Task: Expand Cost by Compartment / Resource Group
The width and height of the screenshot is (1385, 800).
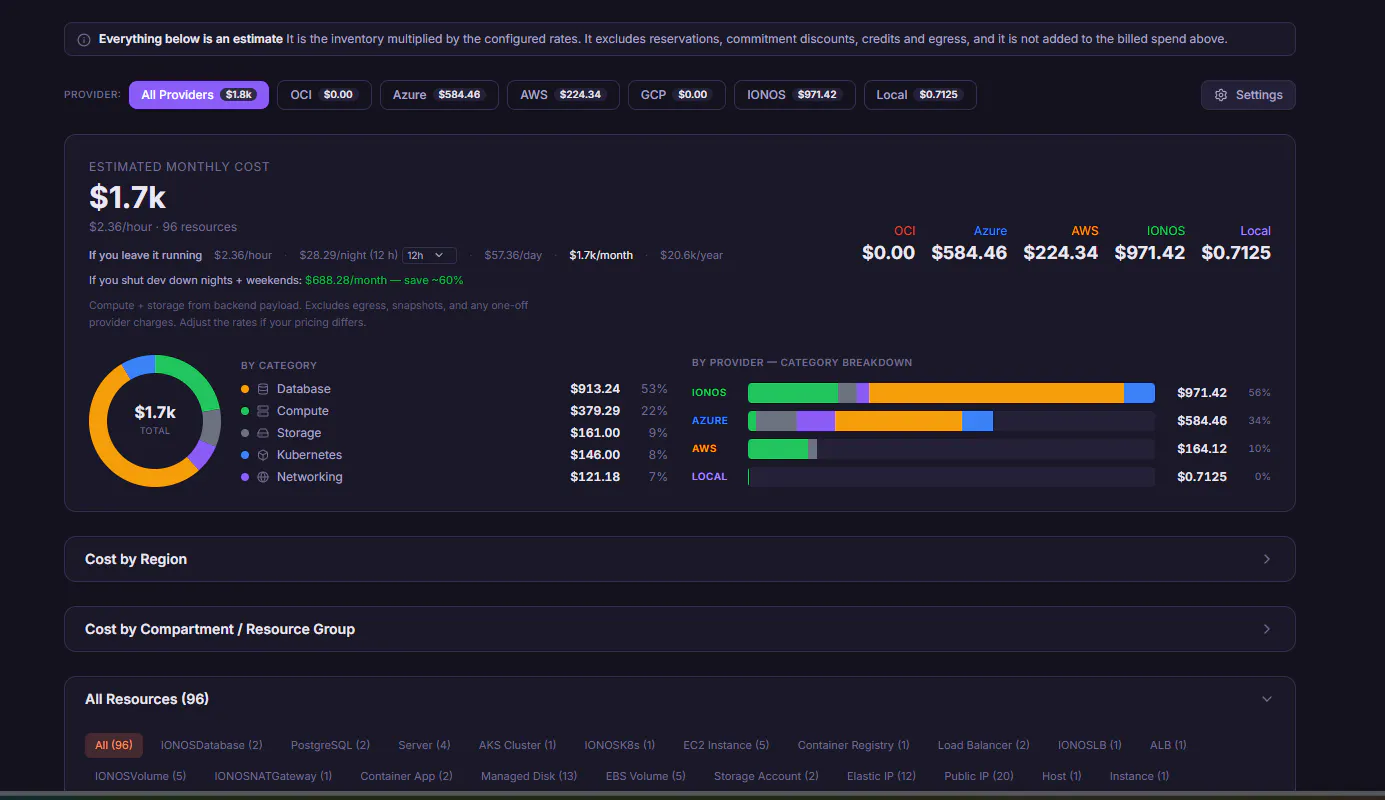Action: click(680, 629)
